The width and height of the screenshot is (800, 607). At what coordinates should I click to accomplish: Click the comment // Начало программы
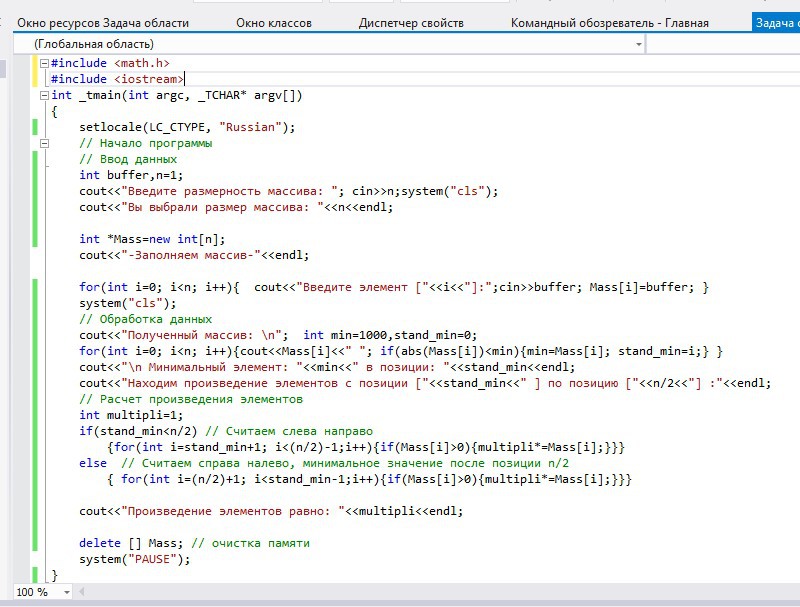(145, 143)
